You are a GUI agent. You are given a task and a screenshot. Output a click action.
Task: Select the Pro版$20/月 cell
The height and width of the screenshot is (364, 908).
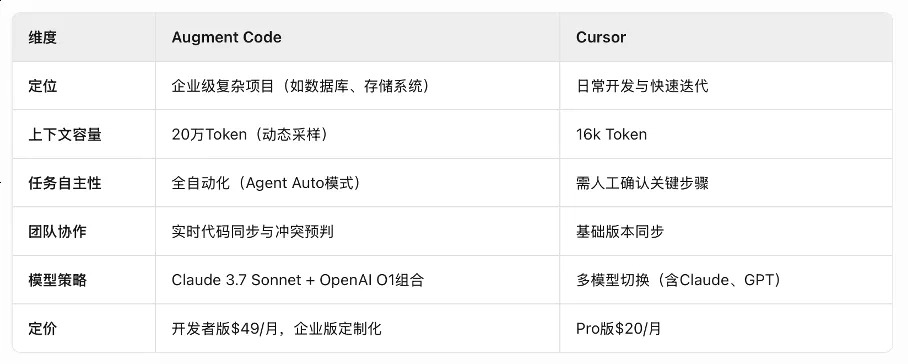[618, 329]
